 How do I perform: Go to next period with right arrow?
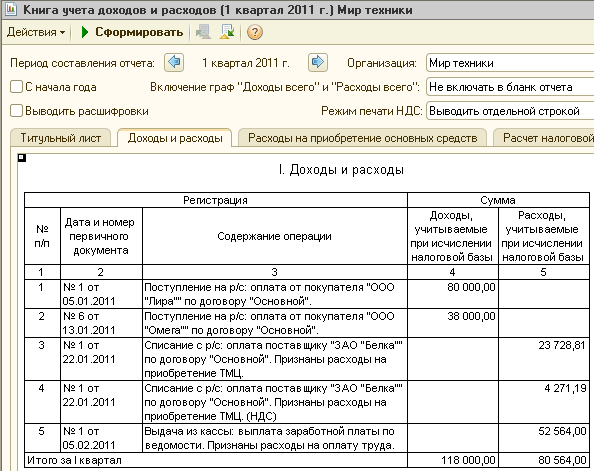(x=317, y=63)
